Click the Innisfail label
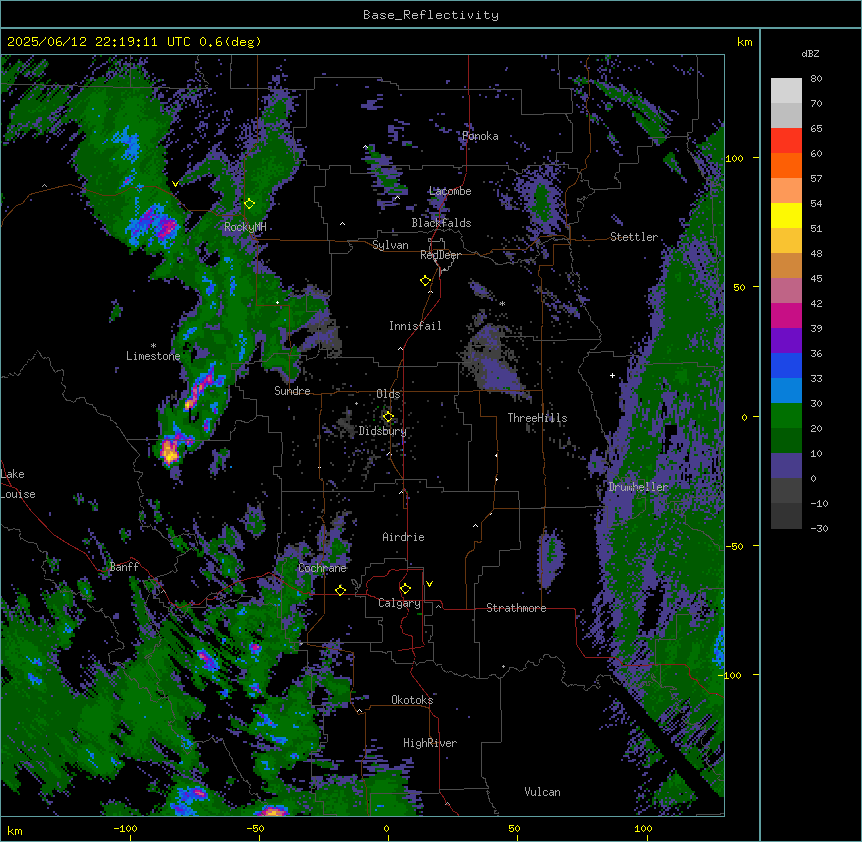 pos(415,326)
